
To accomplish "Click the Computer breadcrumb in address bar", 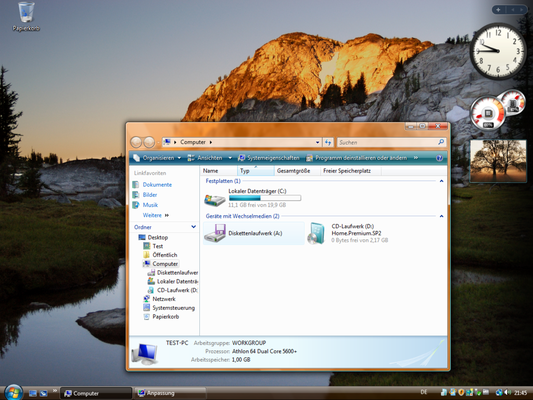I will [x=193, y=142].
